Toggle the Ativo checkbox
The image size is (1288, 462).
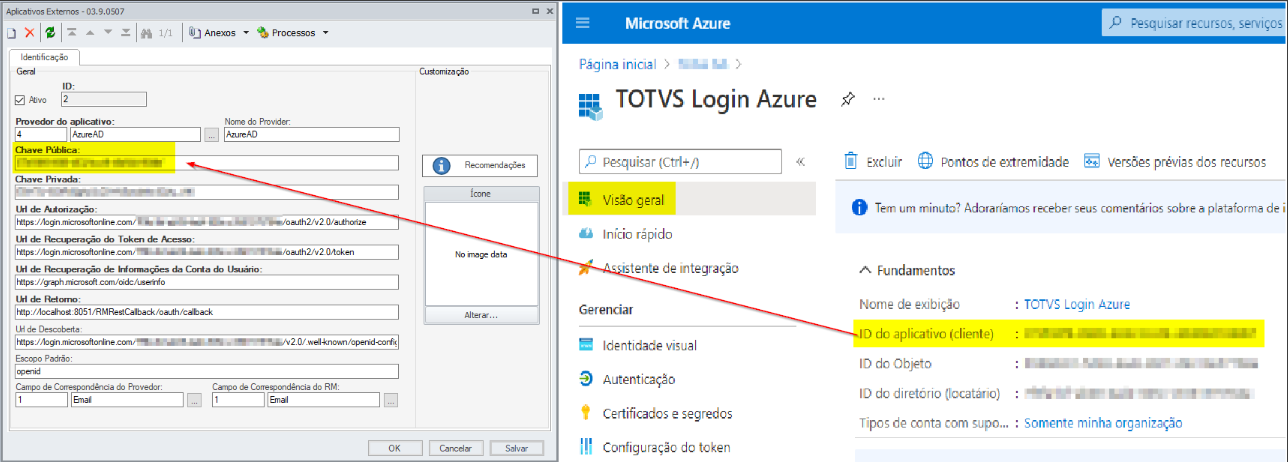(x=20, y=99)
